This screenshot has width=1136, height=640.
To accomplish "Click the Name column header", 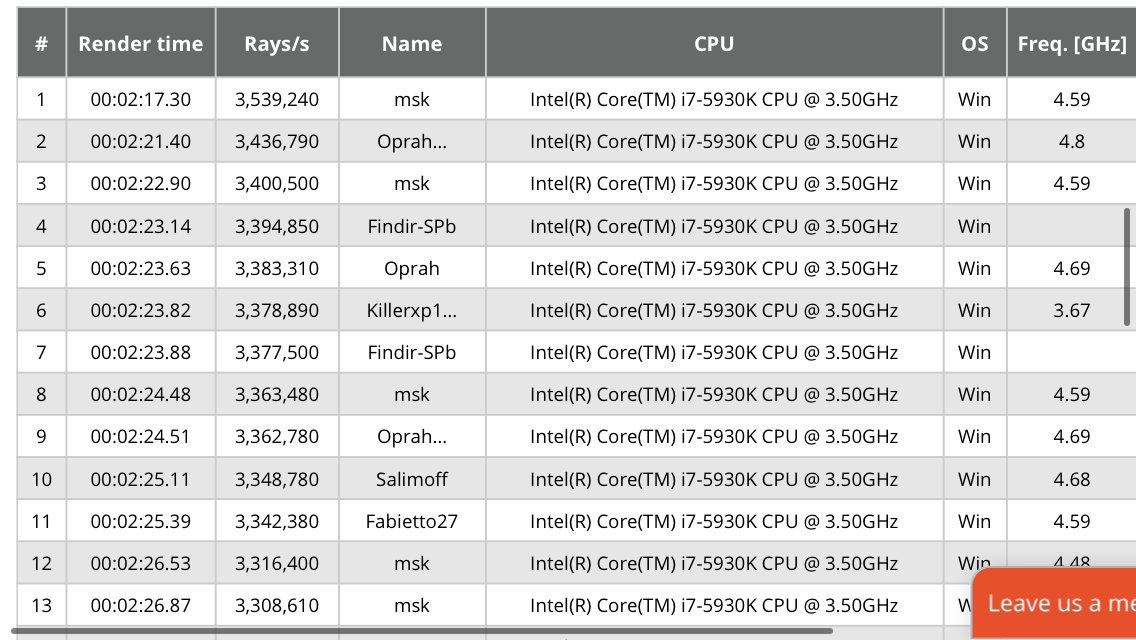I will coord(412,44).
